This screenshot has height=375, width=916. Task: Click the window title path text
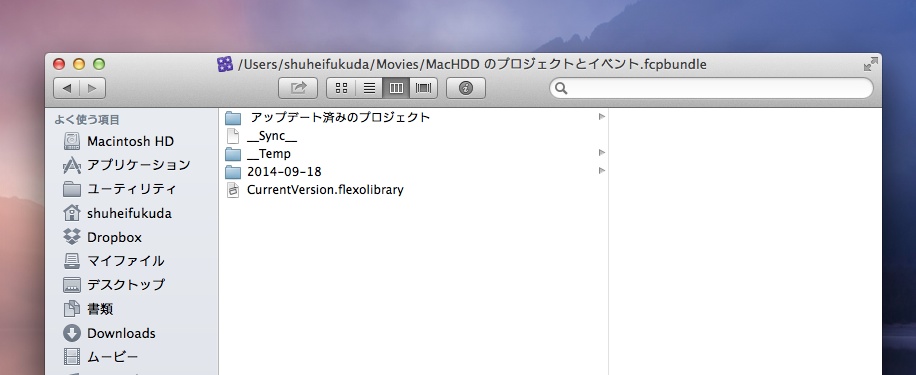tap(472, 64)
